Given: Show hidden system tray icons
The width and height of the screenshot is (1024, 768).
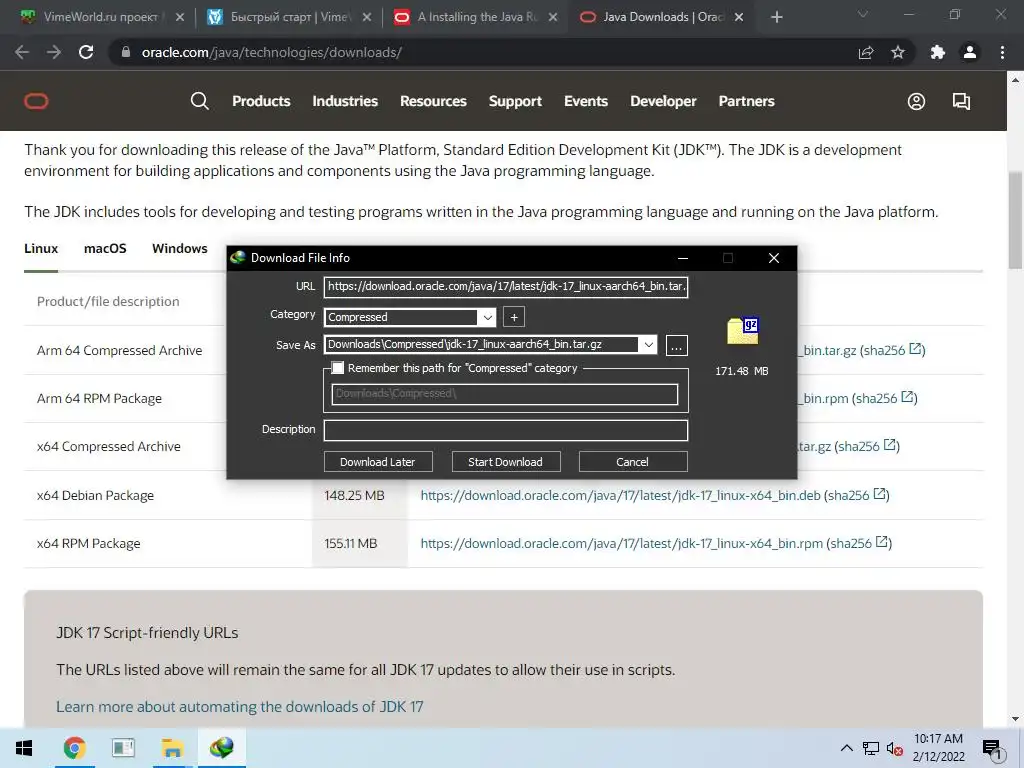Looking at the screenshot, I should [846, 748].
